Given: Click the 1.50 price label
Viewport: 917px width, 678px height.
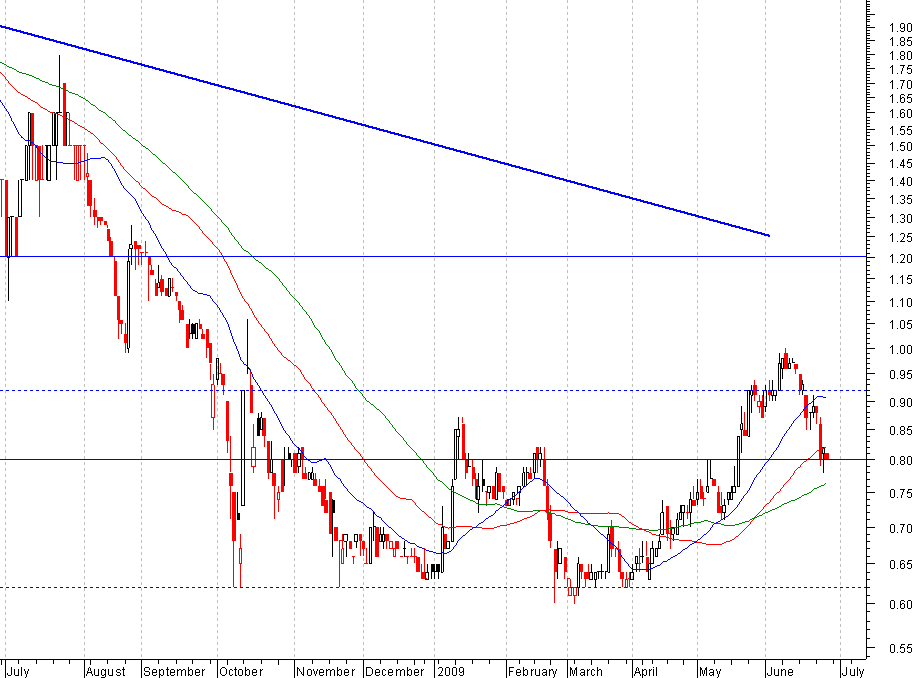Looking at the screenshot, I should [x=901, y=147].
